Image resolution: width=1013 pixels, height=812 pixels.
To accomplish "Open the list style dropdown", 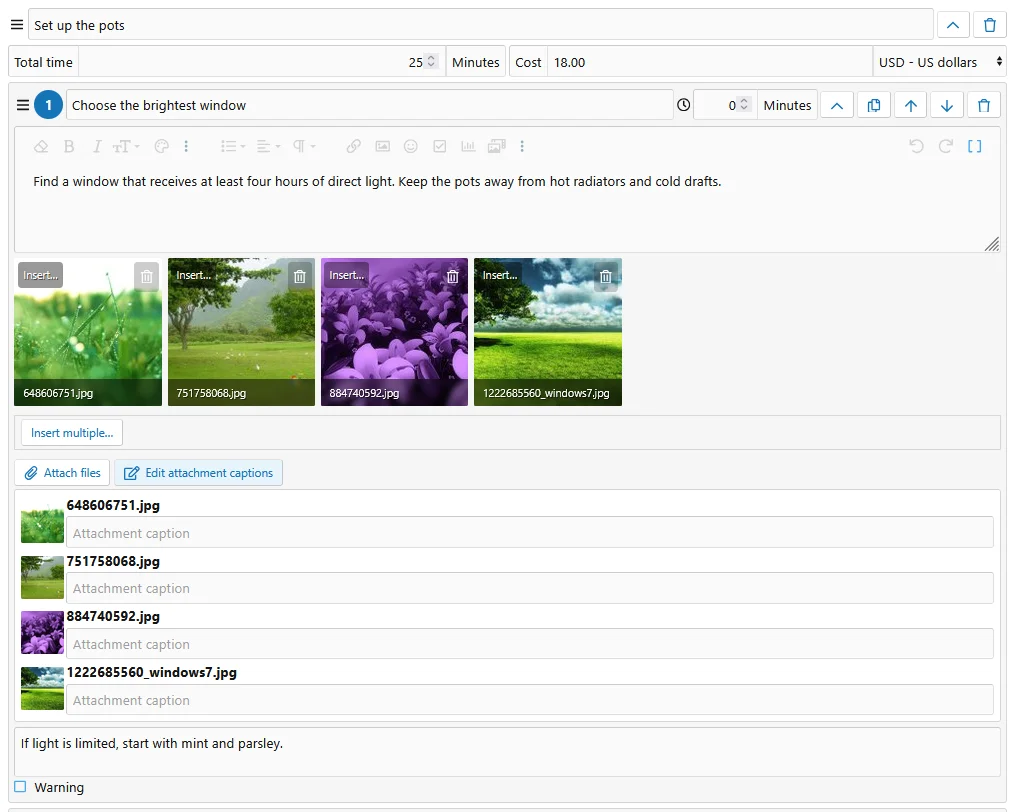I will (x=233, y=147).
